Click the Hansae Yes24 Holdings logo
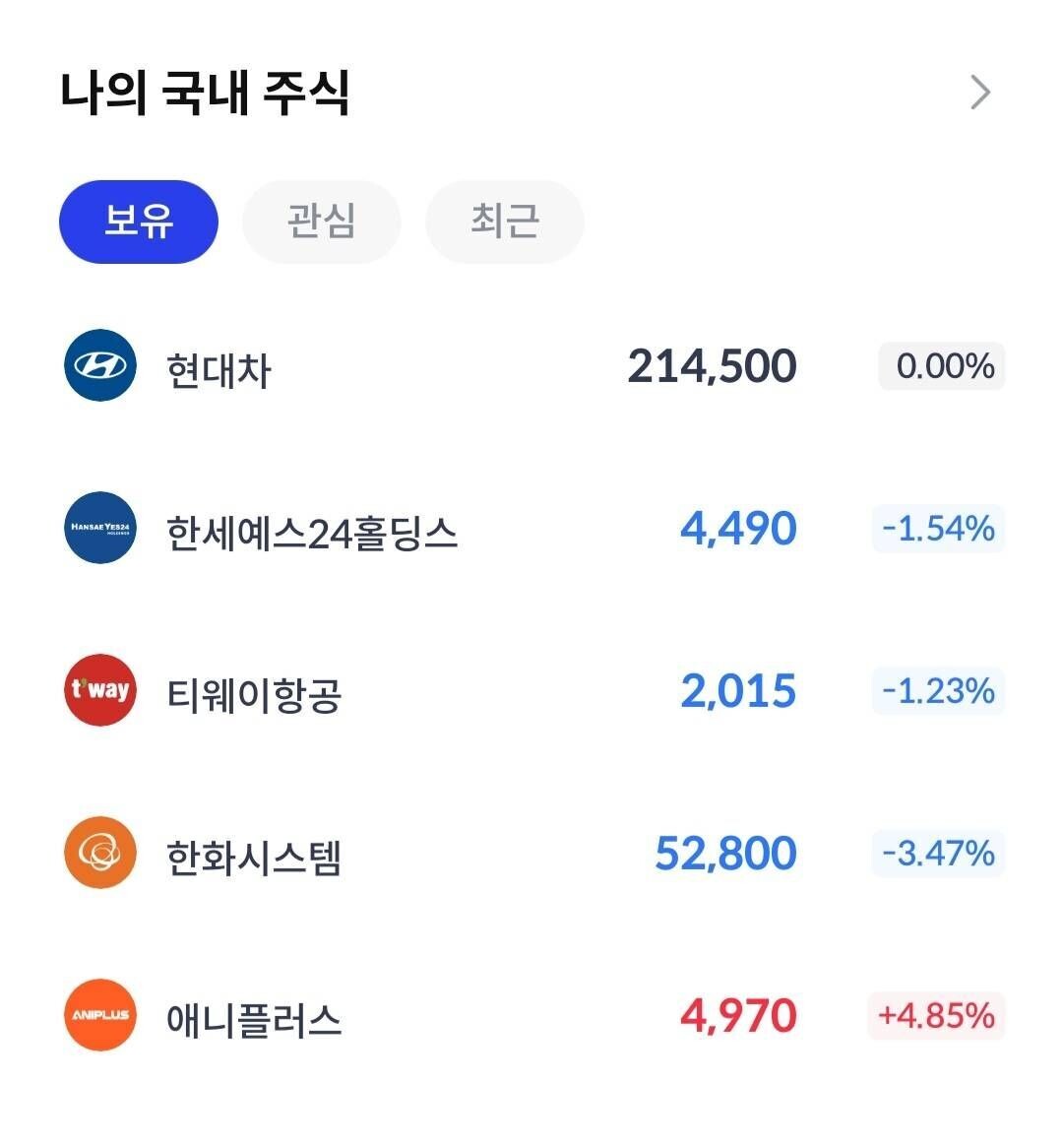Screen dimensions: 1063x1148 click(99, 529)
